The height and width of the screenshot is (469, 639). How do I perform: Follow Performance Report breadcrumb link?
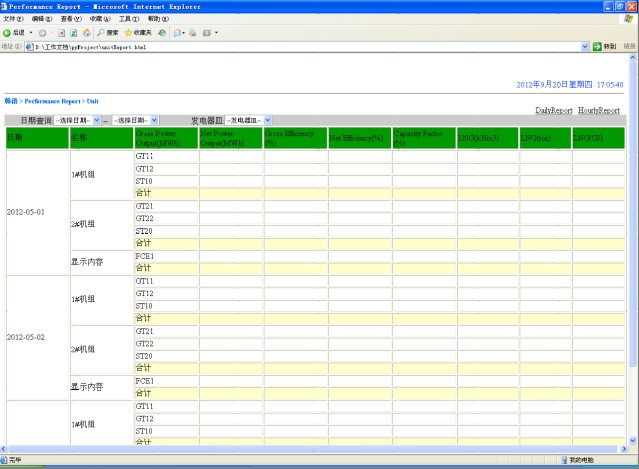tap(53, 101)
